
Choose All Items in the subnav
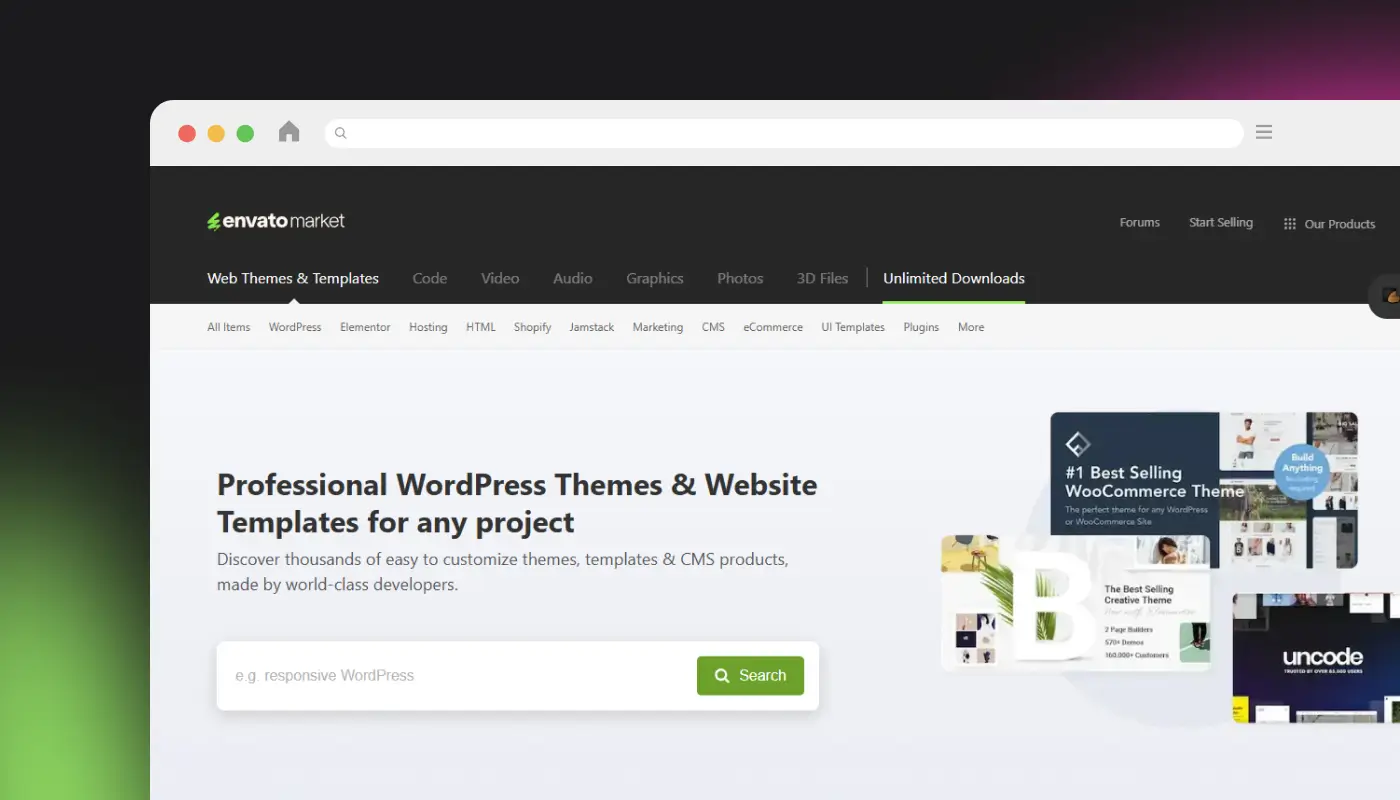click(x=229, y=327)
